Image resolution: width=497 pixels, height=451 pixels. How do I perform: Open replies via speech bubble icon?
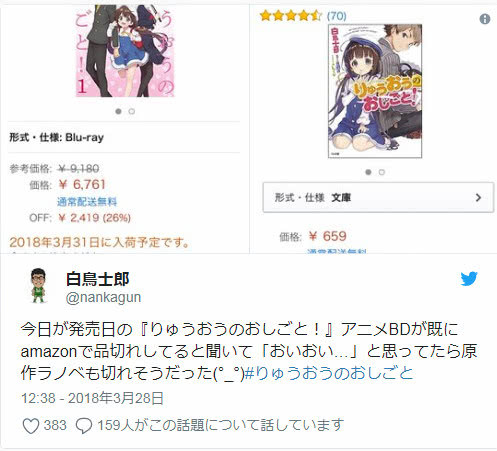[84, 426]
